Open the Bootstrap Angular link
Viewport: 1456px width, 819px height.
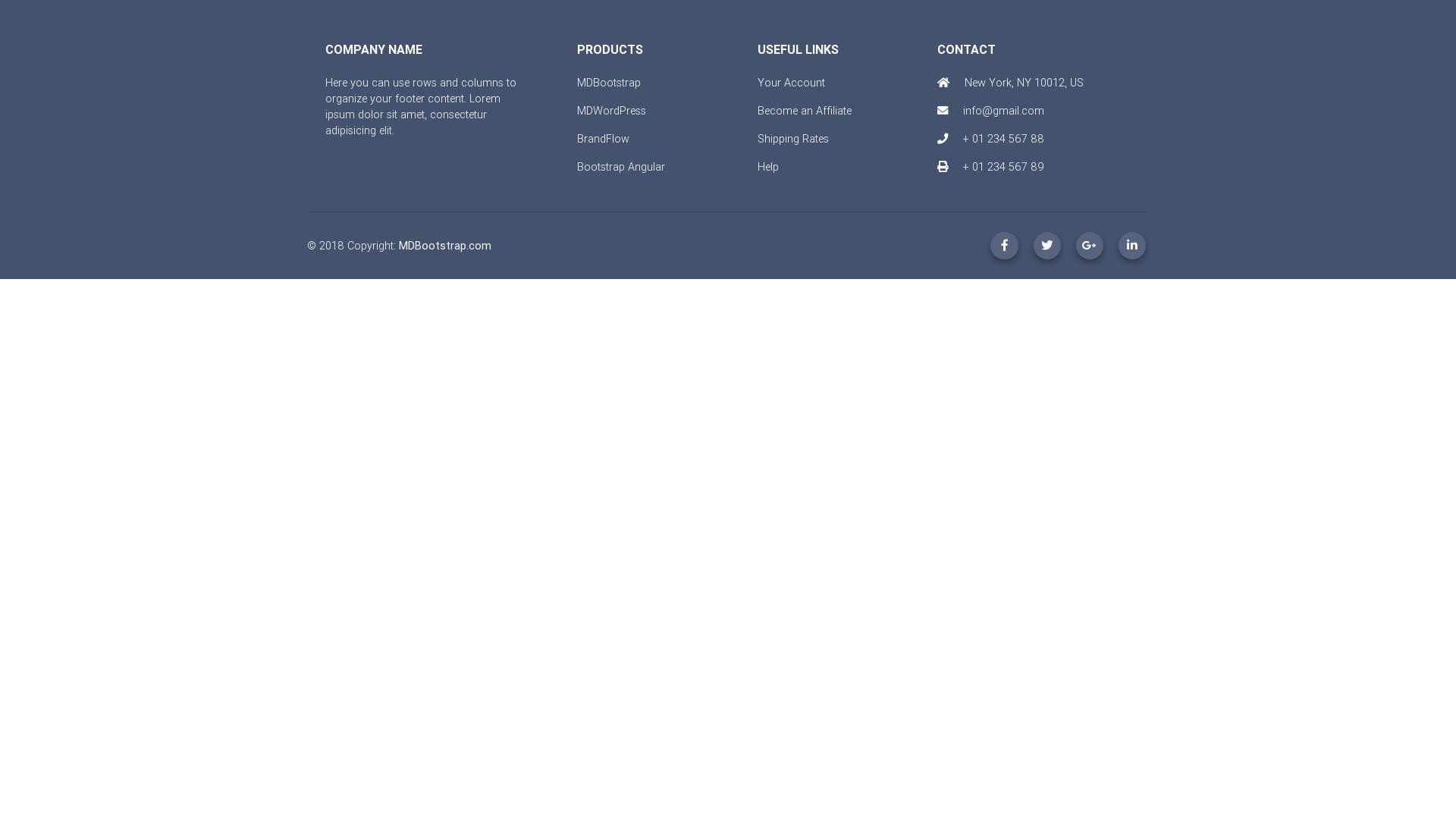click(620, 167)
